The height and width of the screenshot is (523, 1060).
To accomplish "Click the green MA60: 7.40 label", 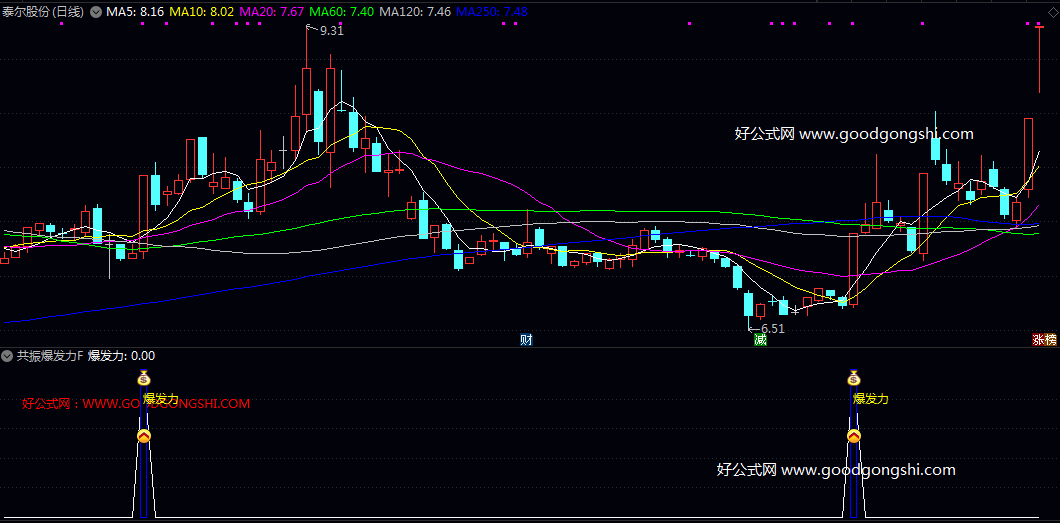I will coord(342,12).
